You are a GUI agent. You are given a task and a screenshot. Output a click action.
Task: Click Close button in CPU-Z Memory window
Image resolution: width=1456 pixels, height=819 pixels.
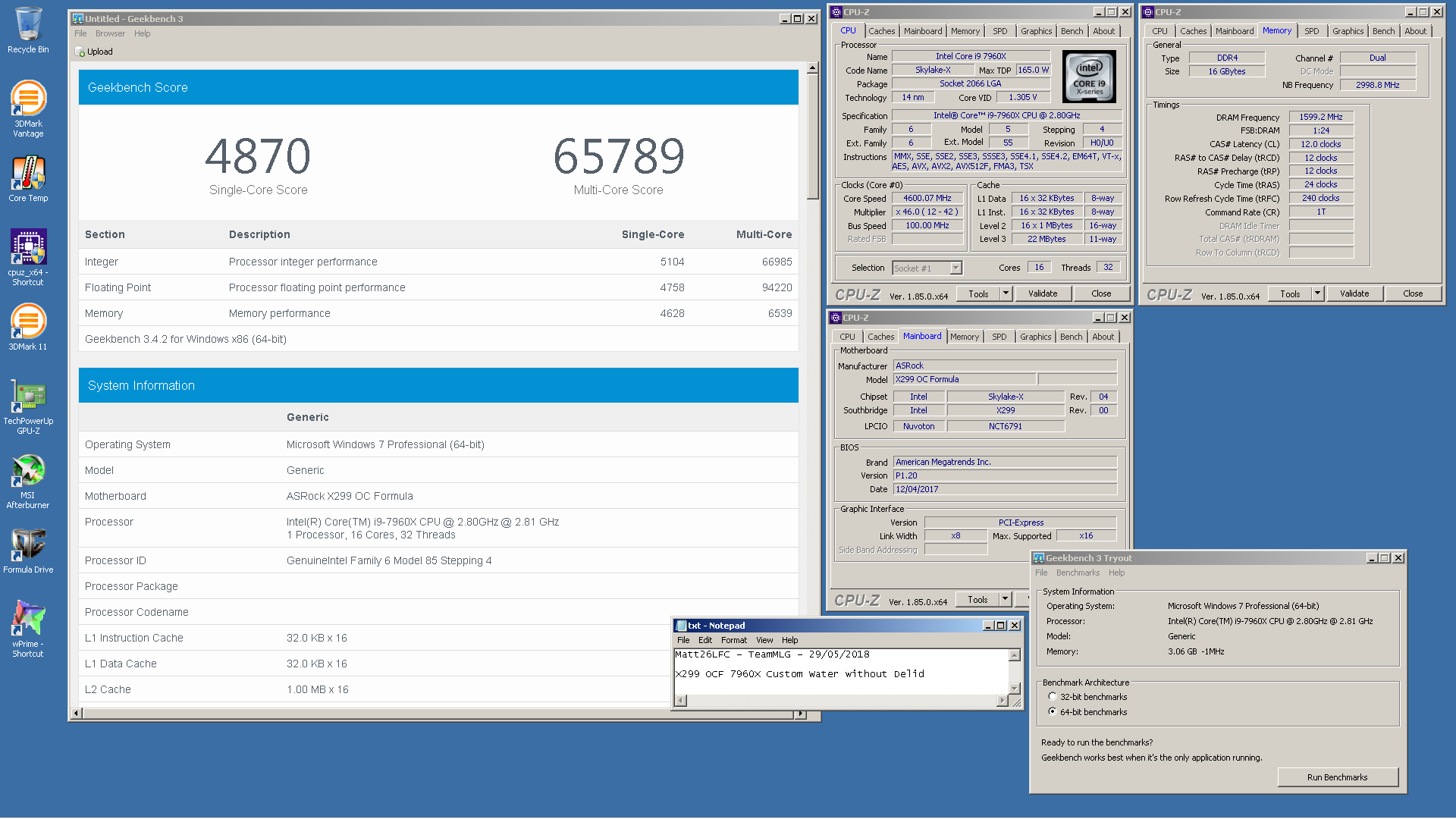pyautogui.click(x=1413, y=293)
